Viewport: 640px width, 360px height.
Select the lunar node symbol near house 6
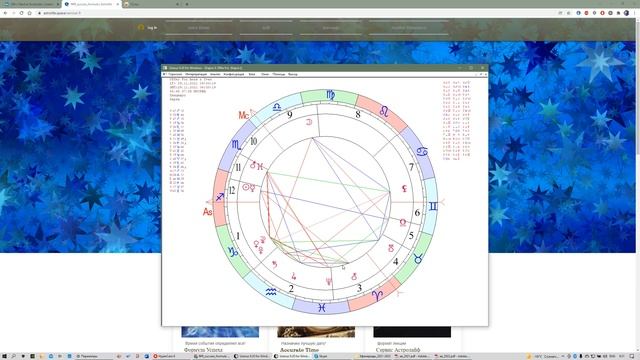403,222
